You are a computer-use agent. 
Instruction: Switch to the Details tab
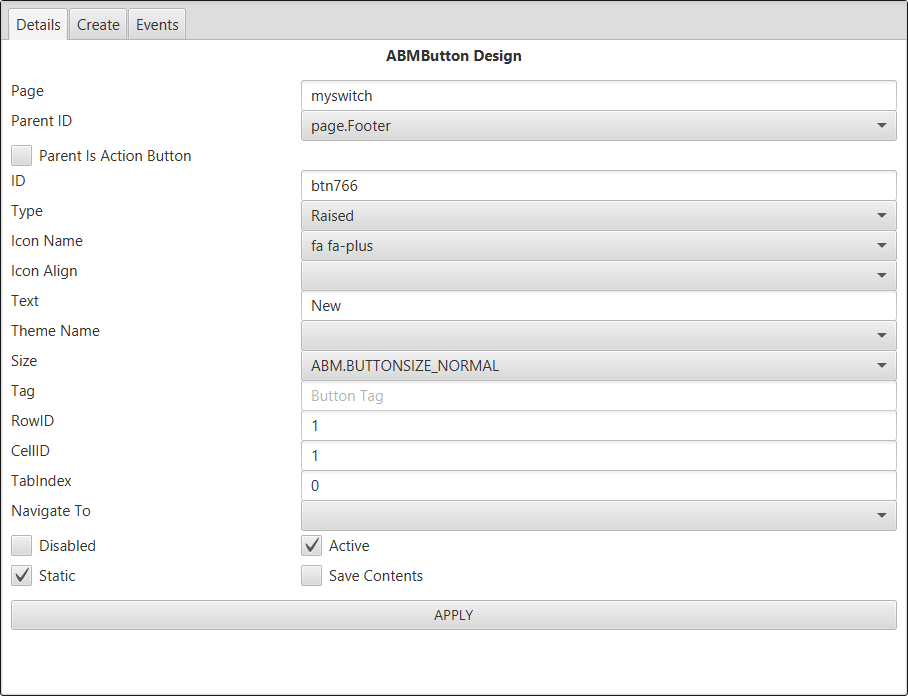(39, 25)
